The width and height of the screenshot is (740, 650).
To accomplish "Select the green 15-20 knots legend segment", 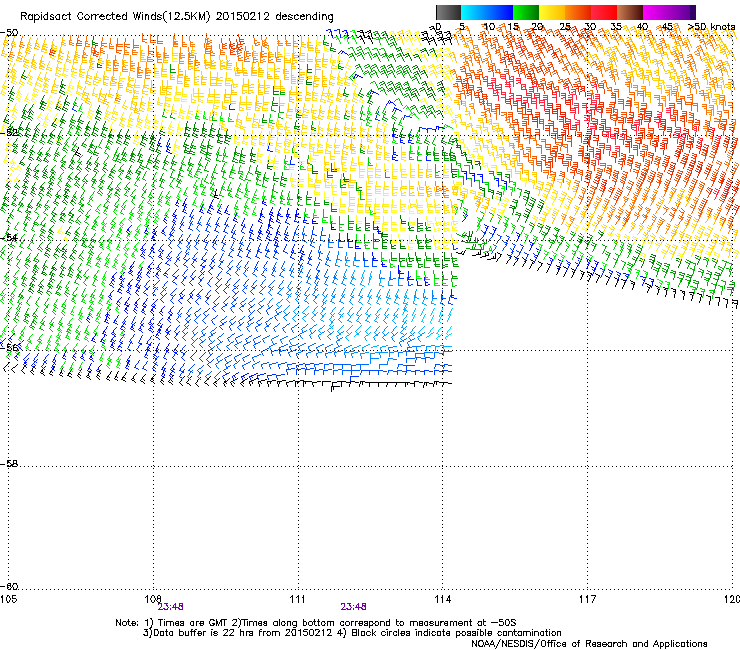I will point(526,12).
